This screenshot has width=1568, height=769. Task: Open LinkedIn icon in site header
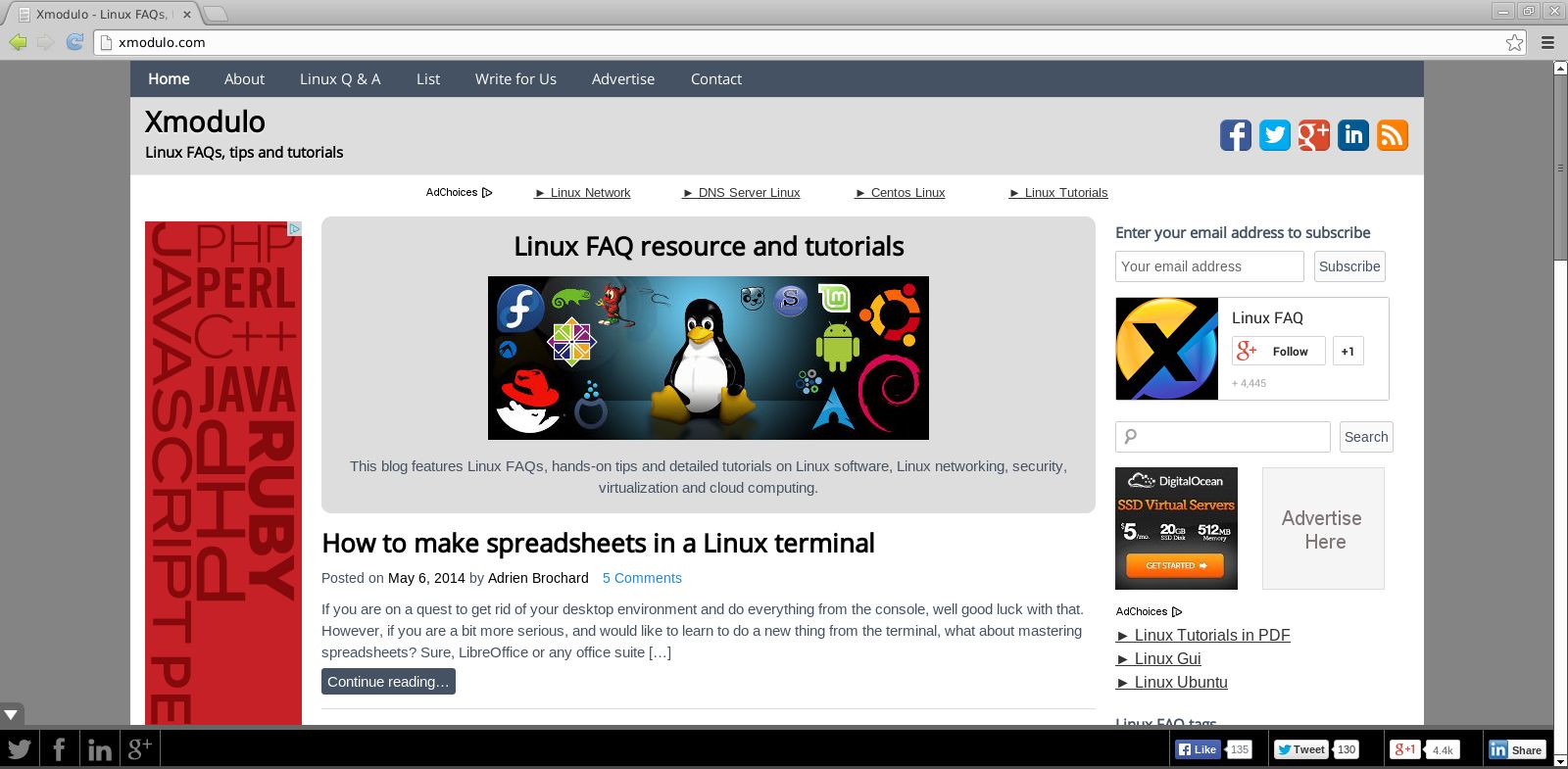coord(1353,135)
